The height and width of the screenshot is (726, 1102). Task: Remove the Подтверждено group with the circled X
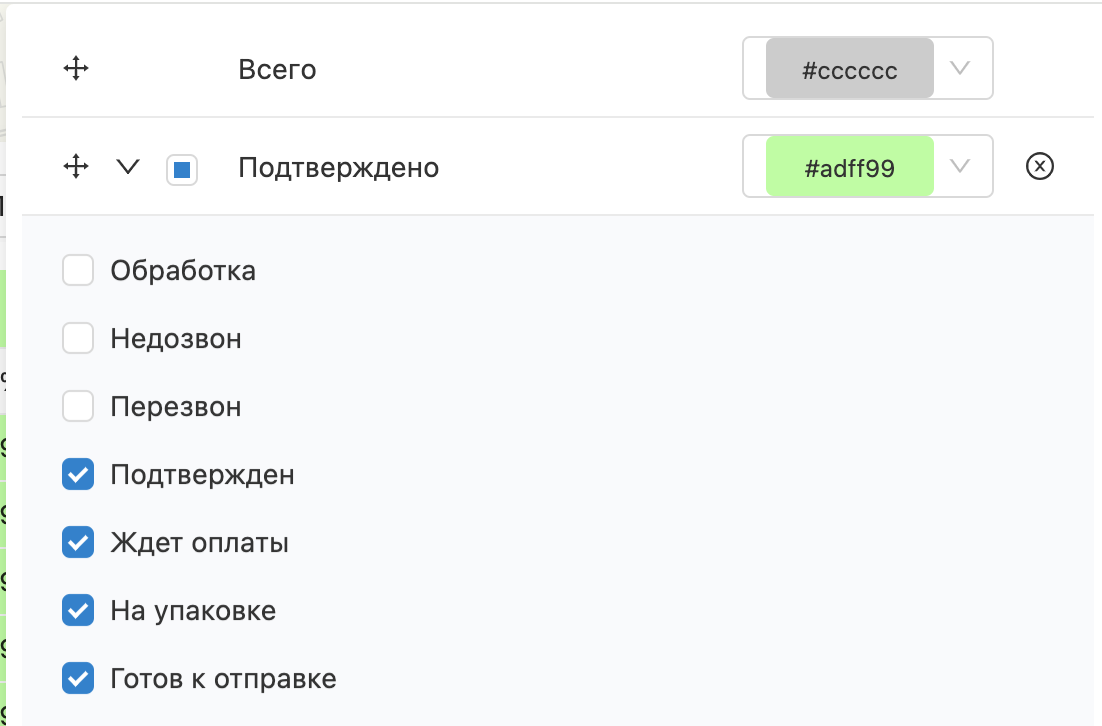pyautogui.click(x=1039, y=167)
